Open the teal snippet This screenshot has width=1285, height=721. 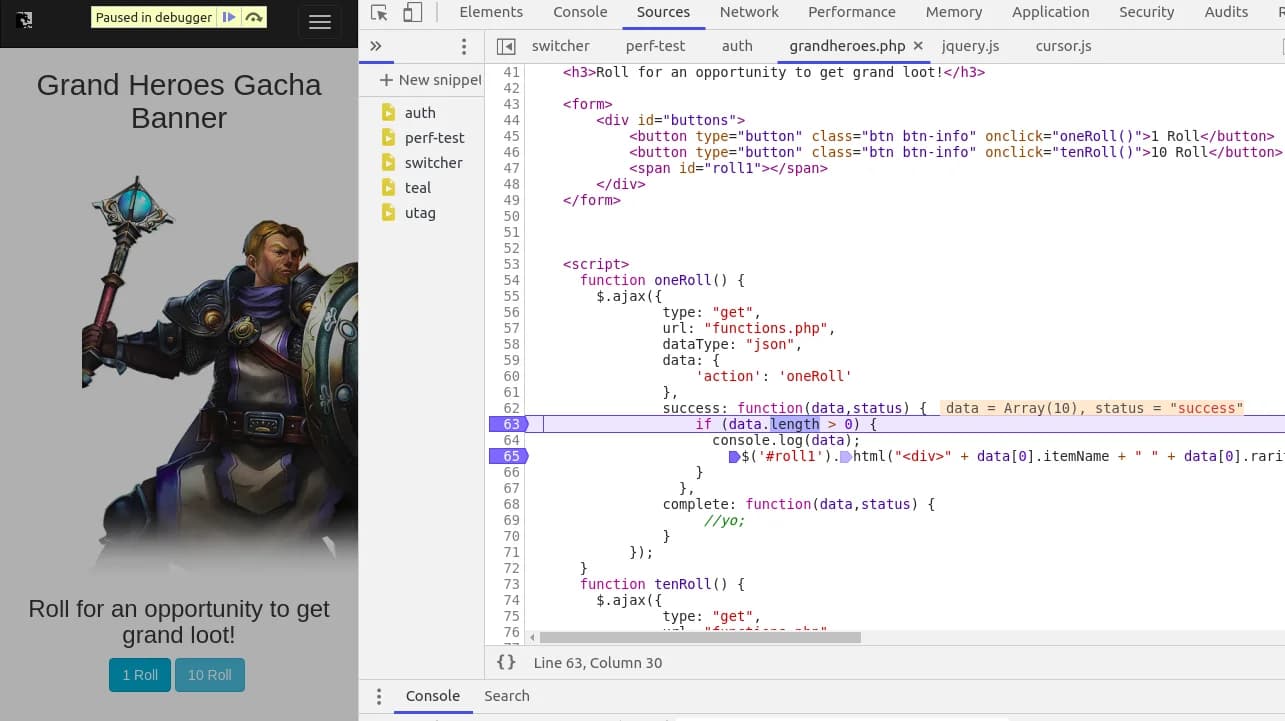(417, 187)
